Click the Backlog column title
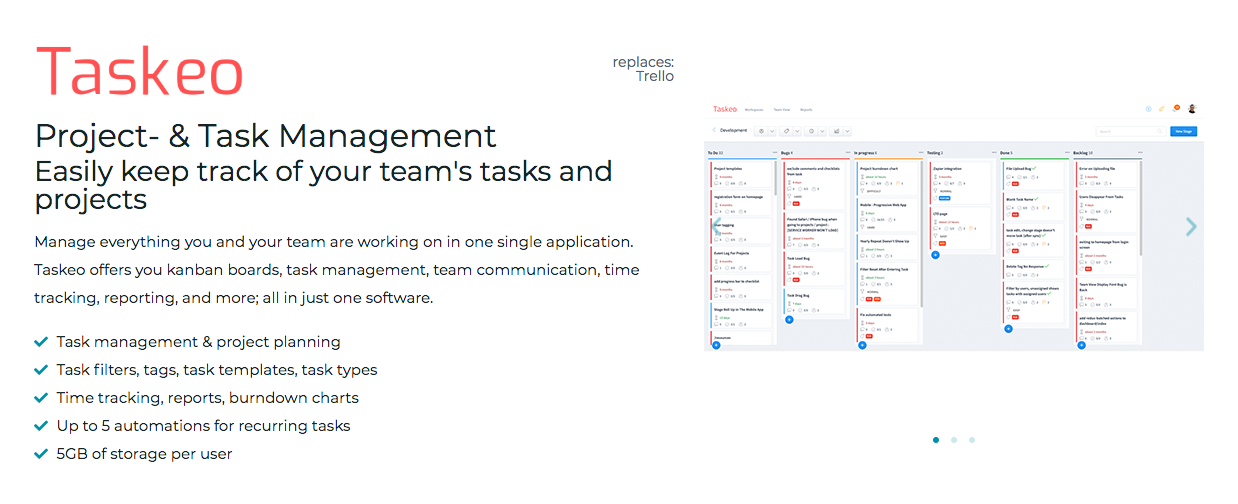This screenshot has width=1238, height=504. (x=1081, y=153)
